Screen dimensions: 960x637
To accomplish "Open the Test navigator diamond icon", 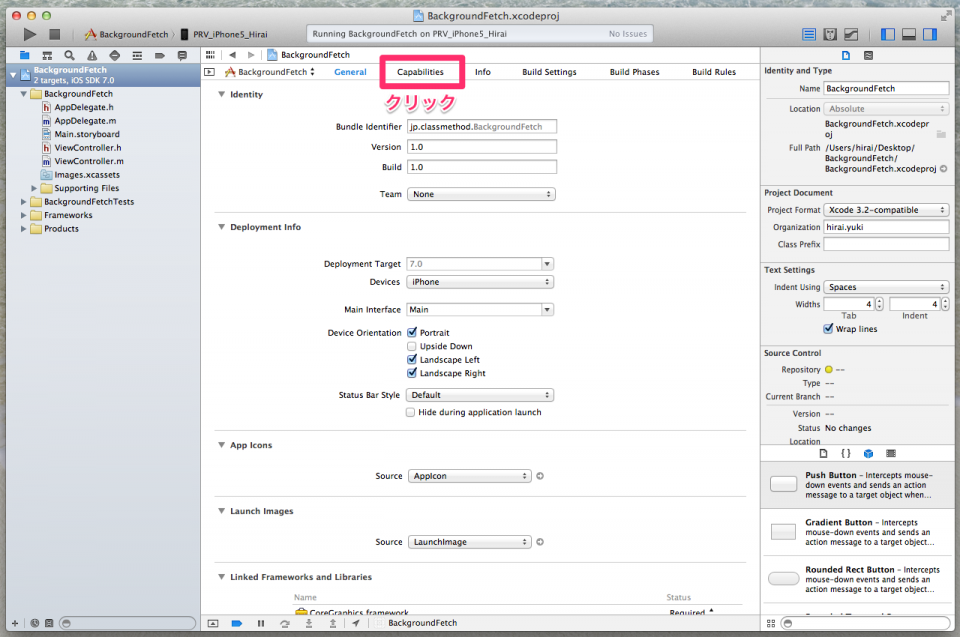I will [114, 55].
